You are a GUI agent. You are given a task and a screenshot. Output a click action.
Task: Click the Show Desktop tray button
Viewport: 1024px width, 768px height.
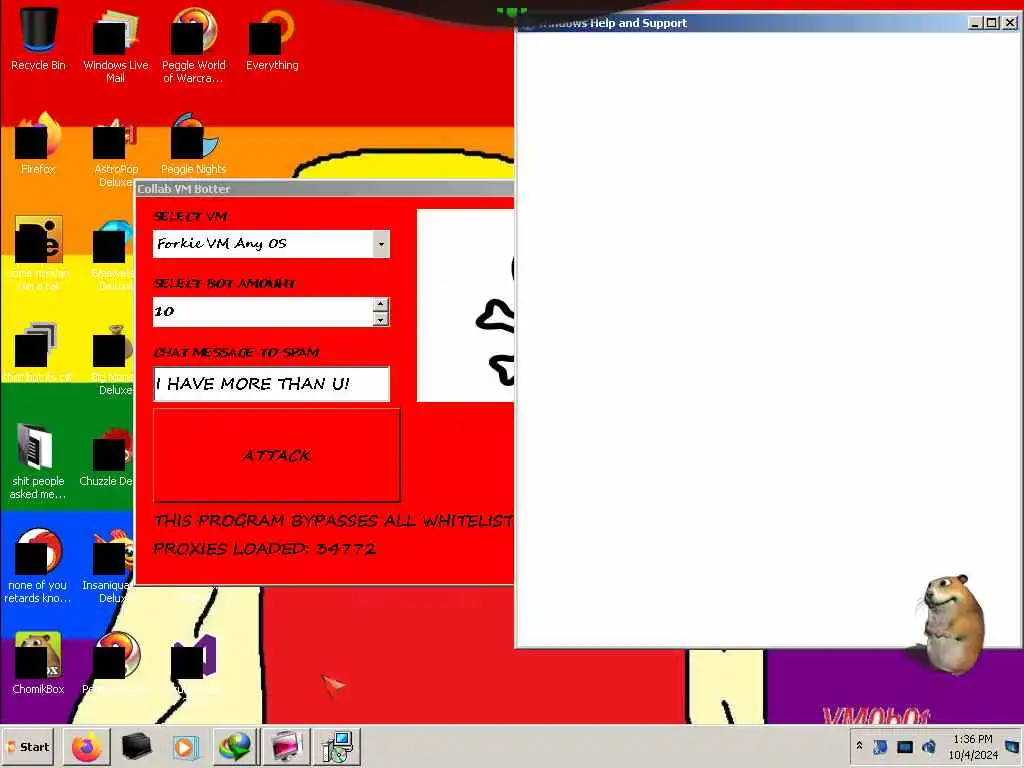pos(1012,746)
